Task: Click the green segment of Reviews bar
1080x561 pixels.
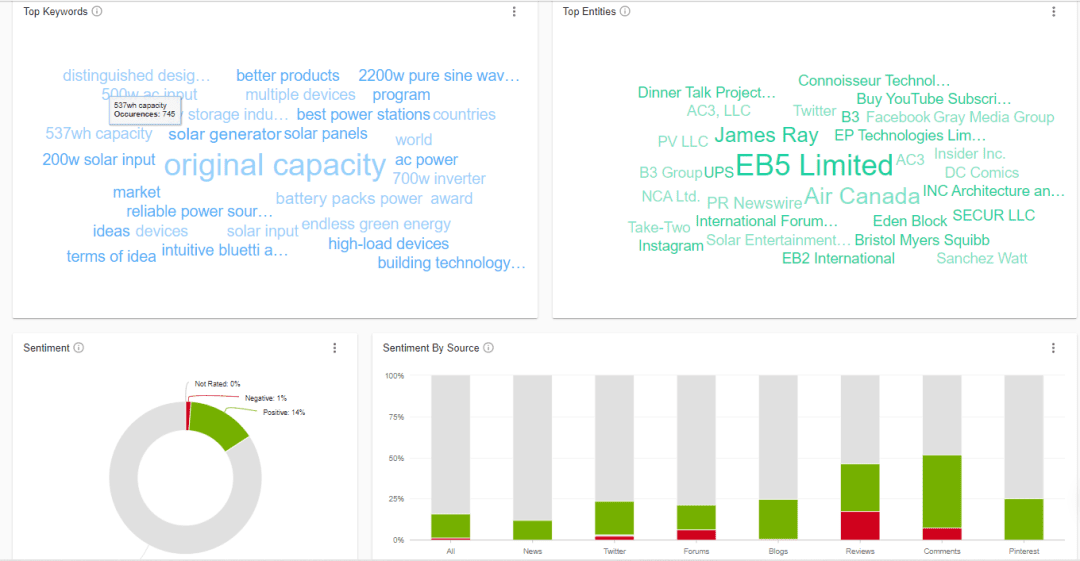Action: point(860,488)
